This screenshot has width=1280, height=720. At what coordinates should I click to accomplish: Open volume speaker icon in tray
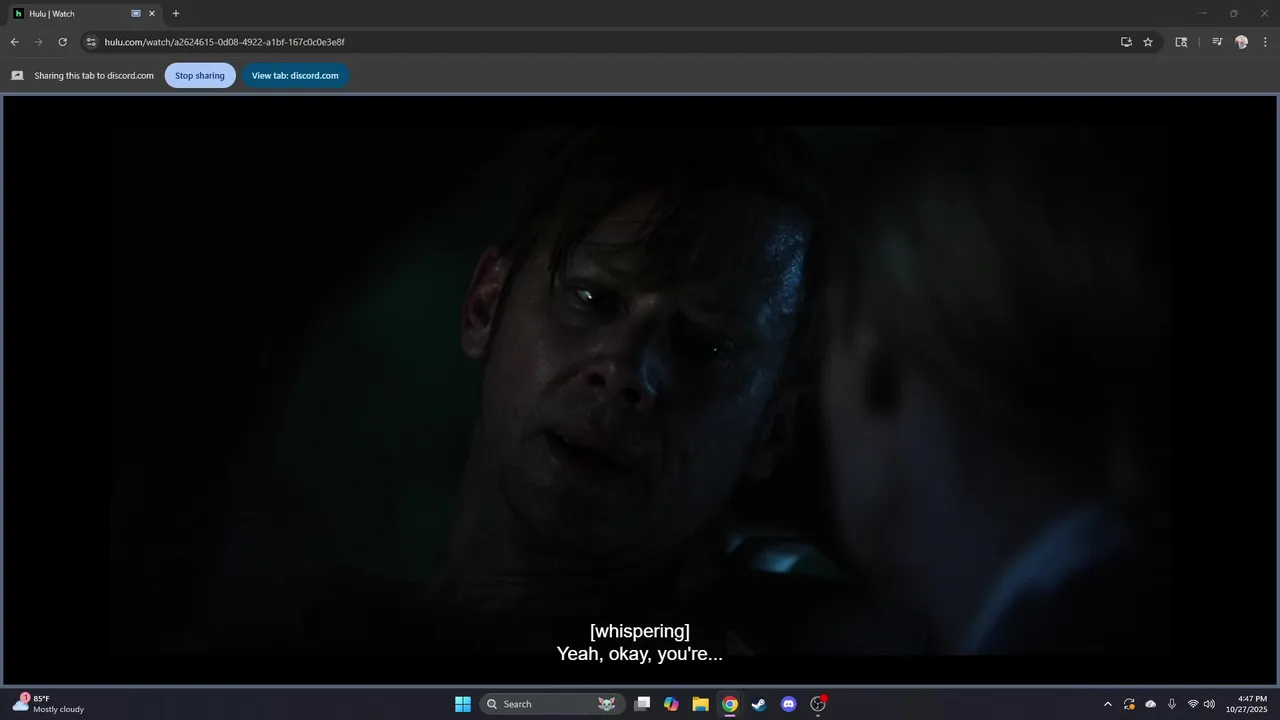[x=1209, y=704]
